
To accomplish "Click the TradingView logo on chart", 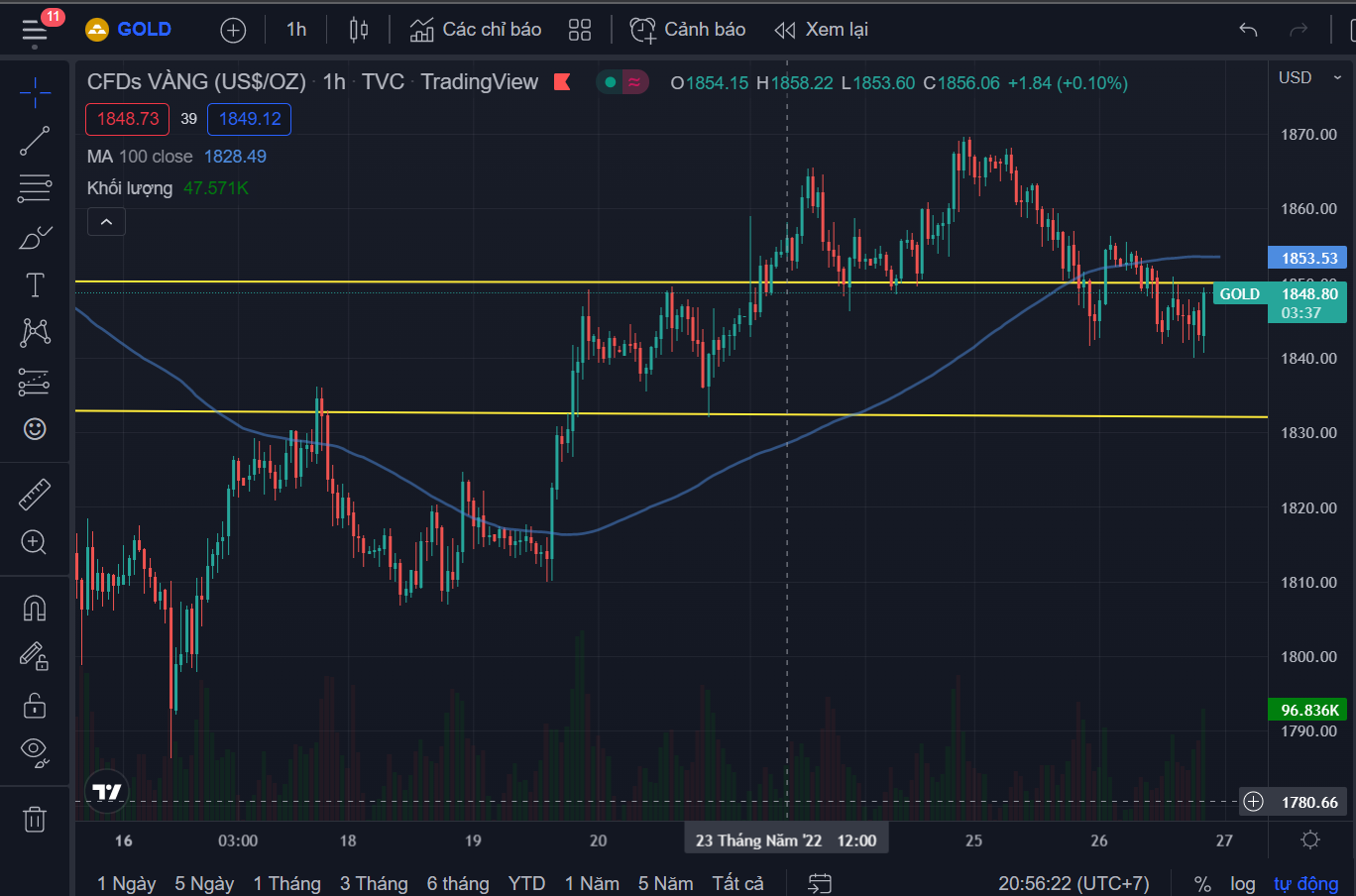I will 106,792.
